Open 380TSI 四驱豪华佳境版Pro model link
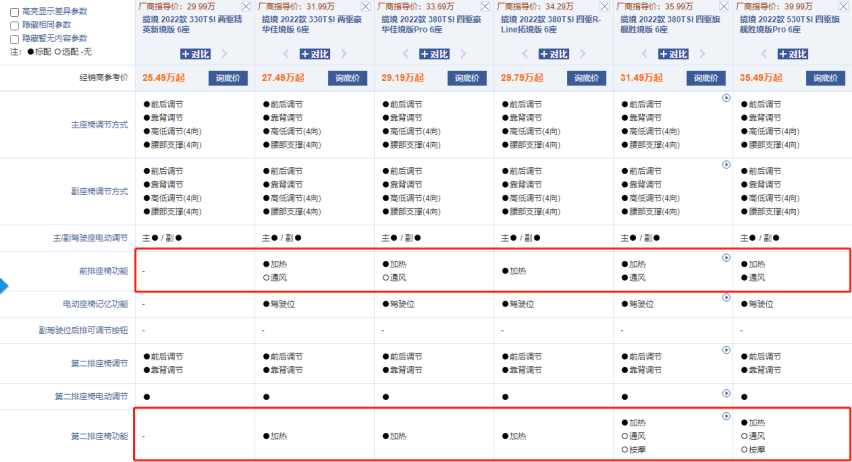The height and width of the screenshot is (462, 852). click(431, 24)
